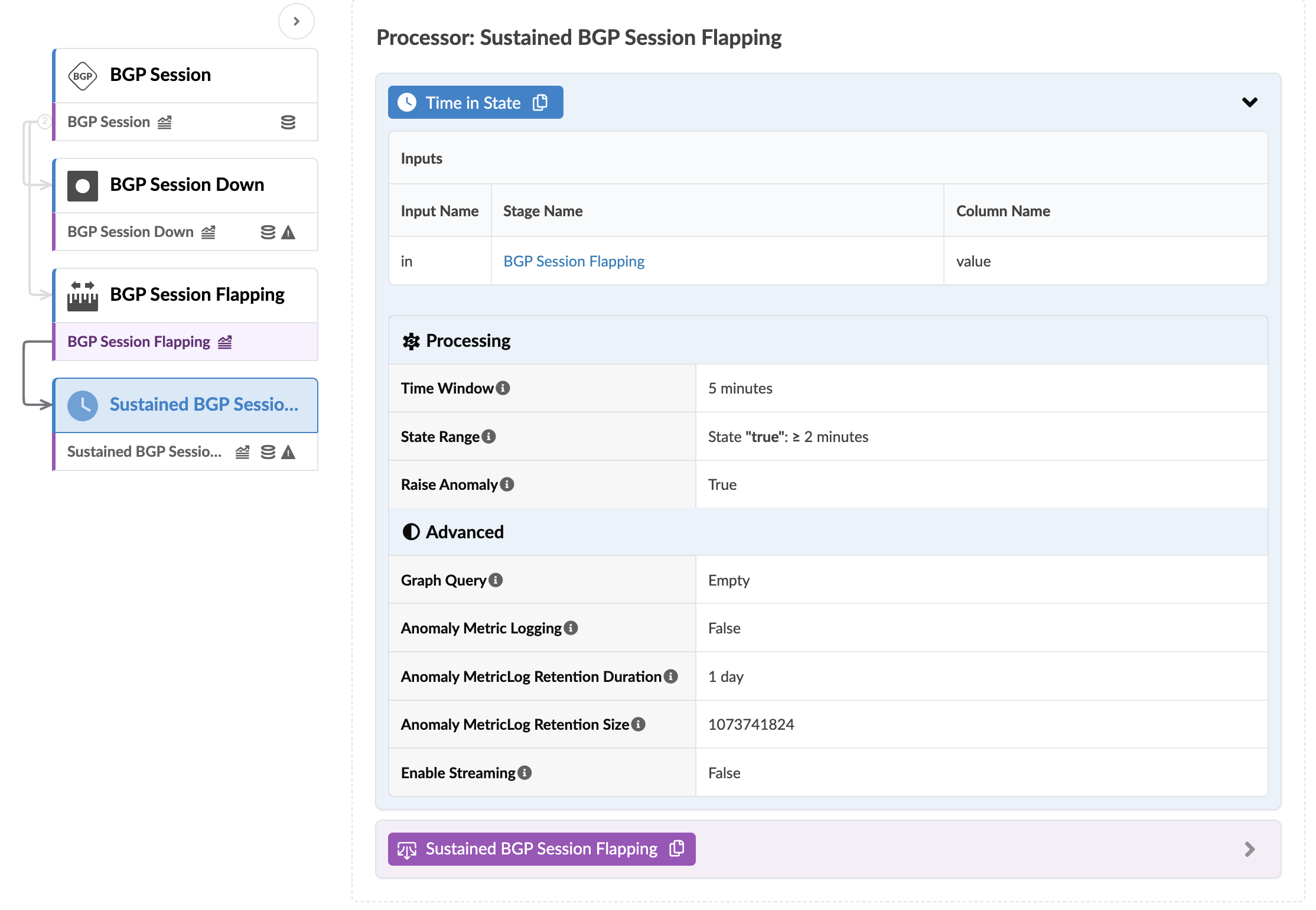Image resolution: width=1316 pixels, height=910 pixels.
Task: Click copy icon on Sustained BGP Session Flapping badge
Action: [677, 849]
